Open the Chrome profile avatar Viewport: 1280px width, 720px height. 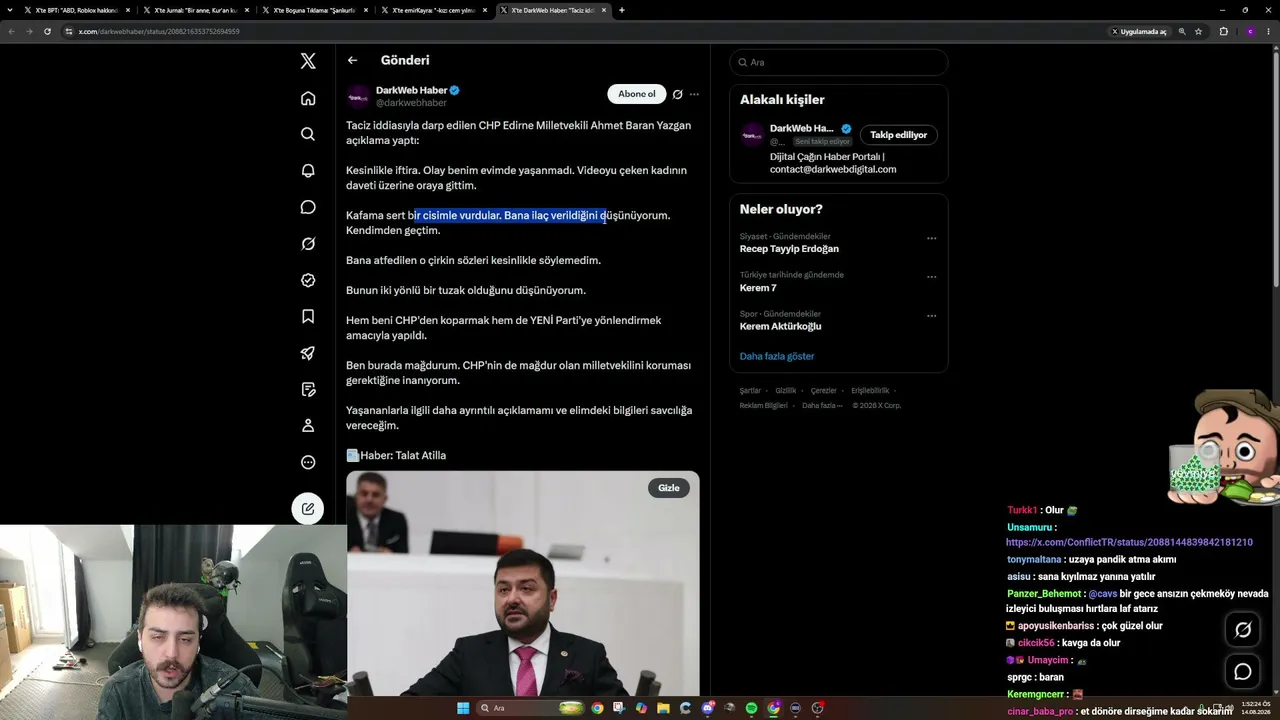pyautogui.click(x=1250, y=31)
